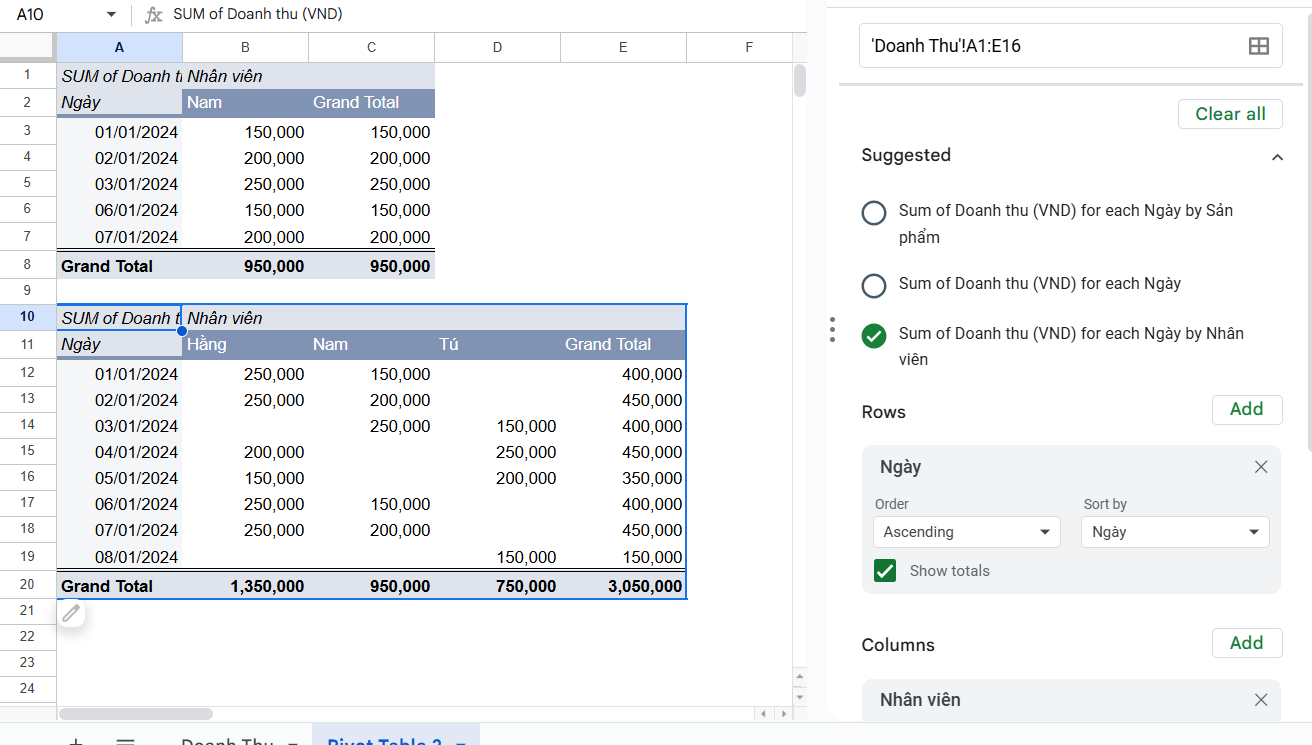Select column C header
The width and height of the screenshot is (1312, 745).
[x=372, y=47]
